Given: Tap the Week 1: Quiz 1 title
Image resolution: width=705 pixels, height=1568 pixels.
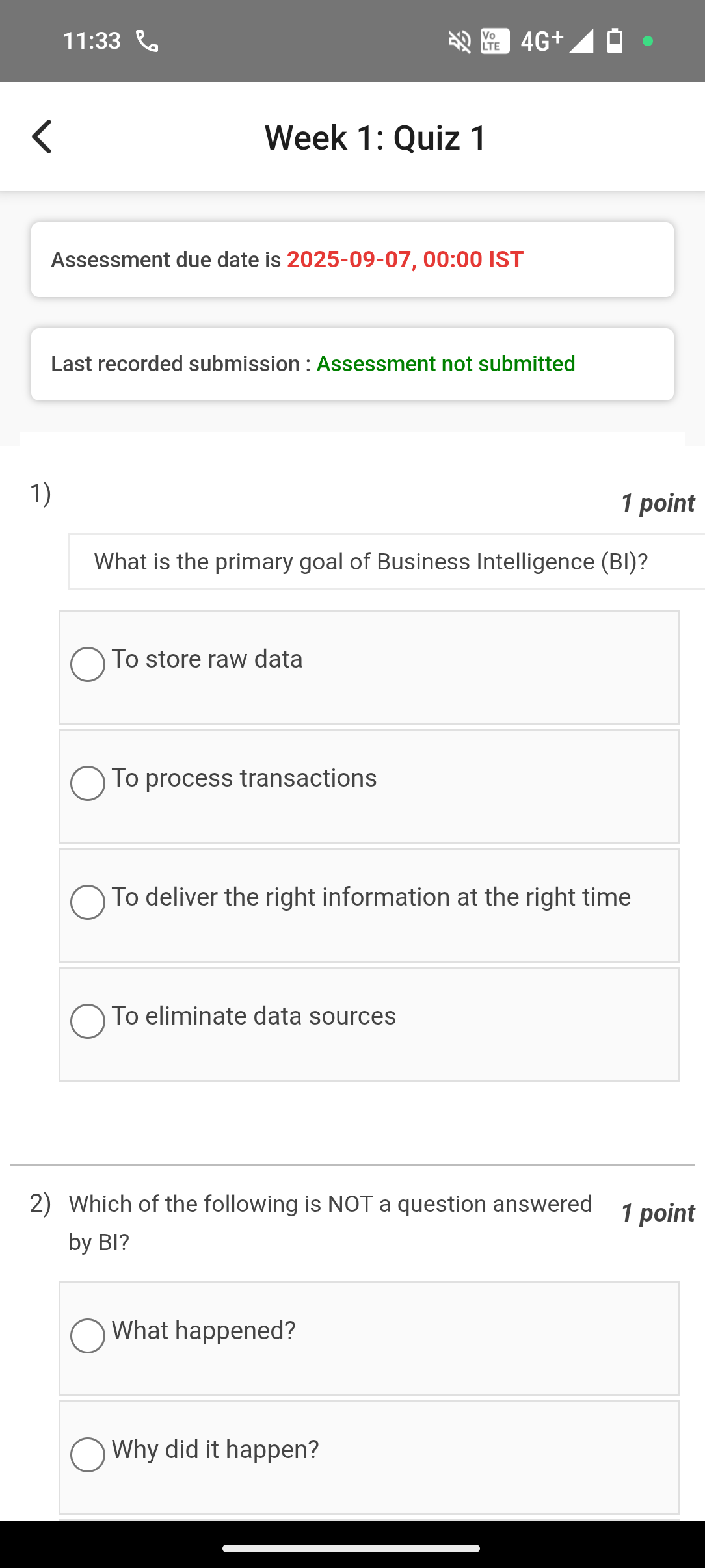Looking at the screenshot, I should pyautogui.click(x=375, y=137).
